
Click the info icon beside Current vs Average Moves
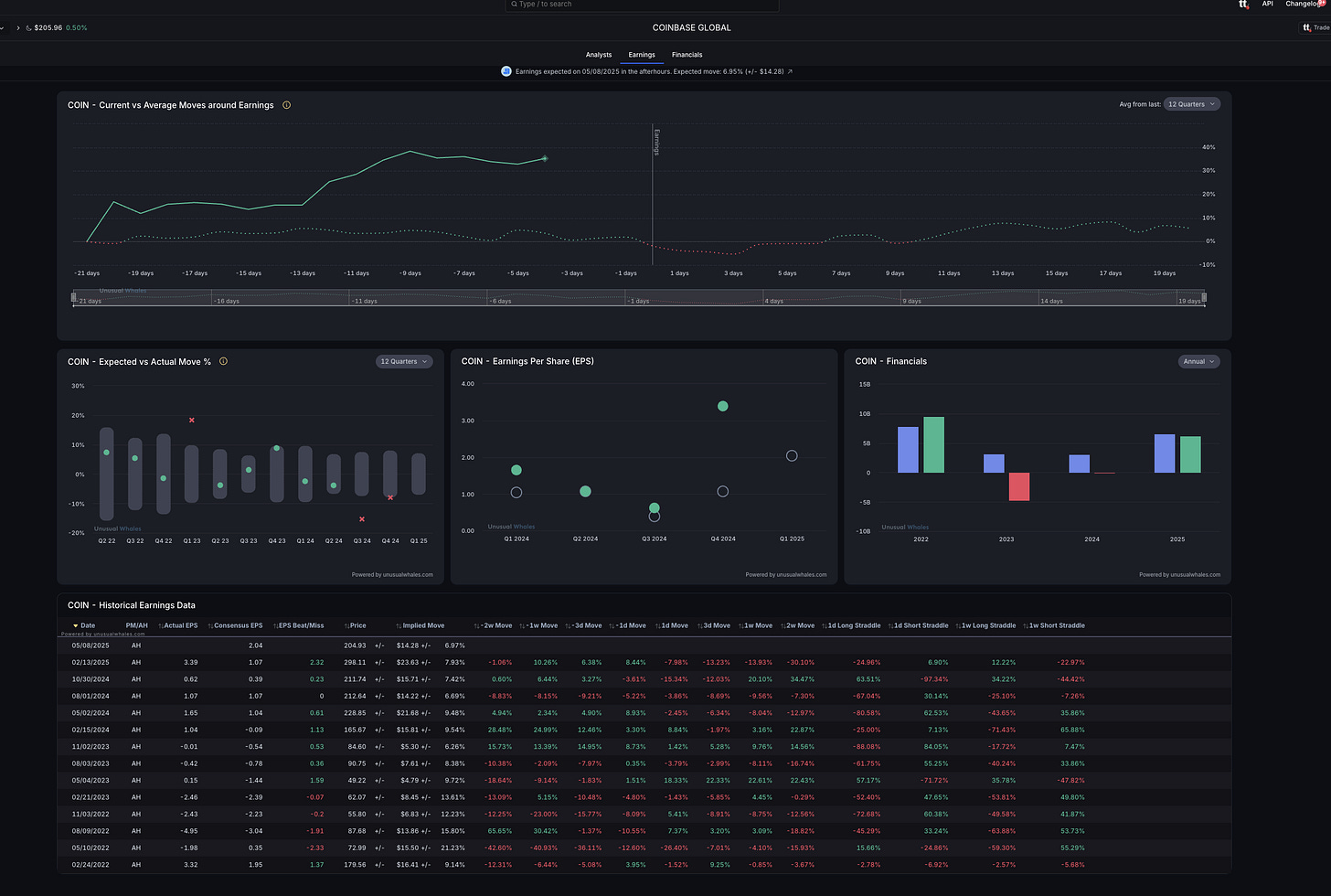click(x=286, y=105)
